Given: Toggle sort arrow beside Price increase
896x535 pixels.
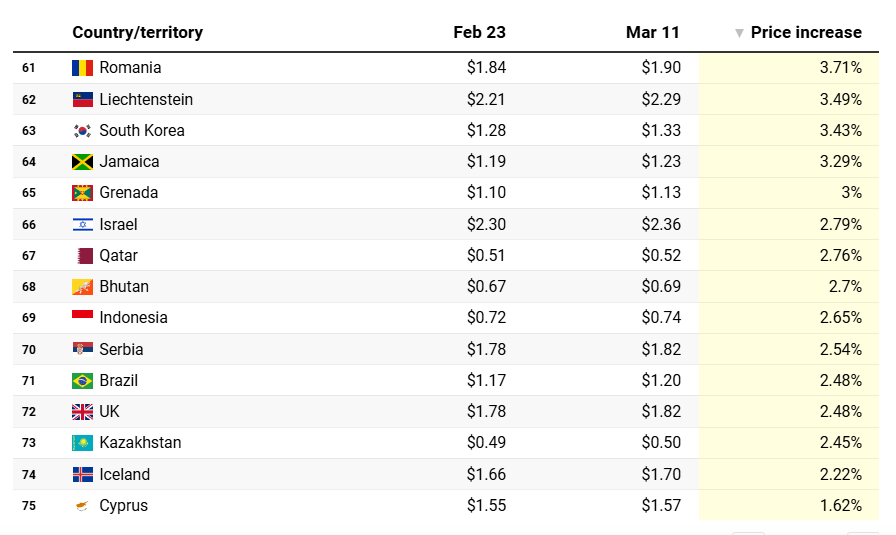Looking at the screenshot, I should (x=739, y=33).
